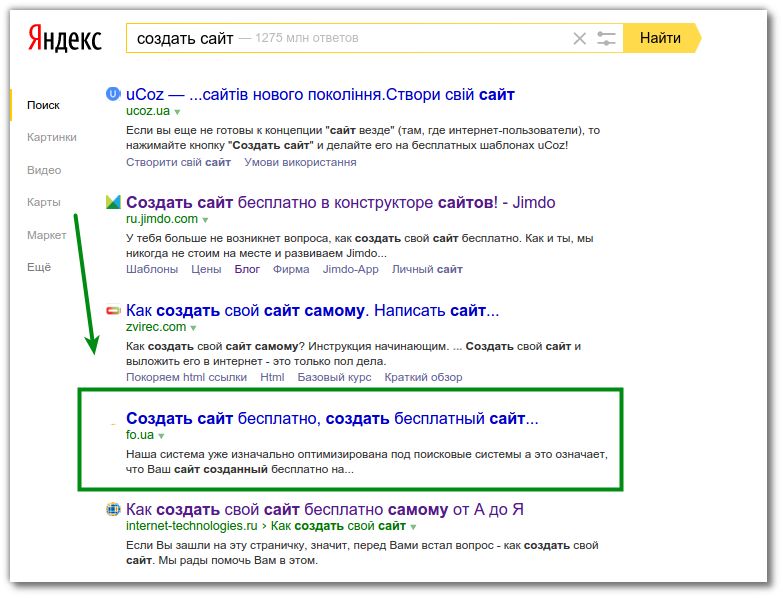
Task: Open Ещё menu in sidebar
Action: coord(39,267)
